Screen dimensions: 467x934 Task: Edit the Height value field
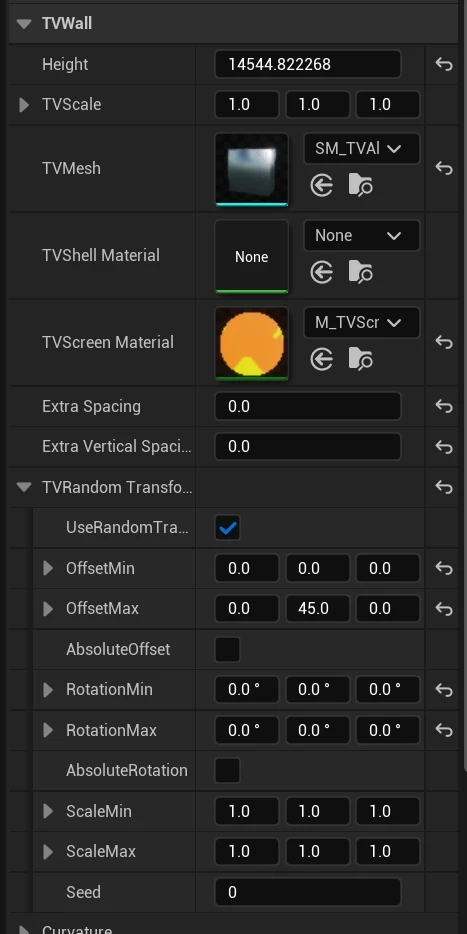pyautogui.click(x=307, y=64)
